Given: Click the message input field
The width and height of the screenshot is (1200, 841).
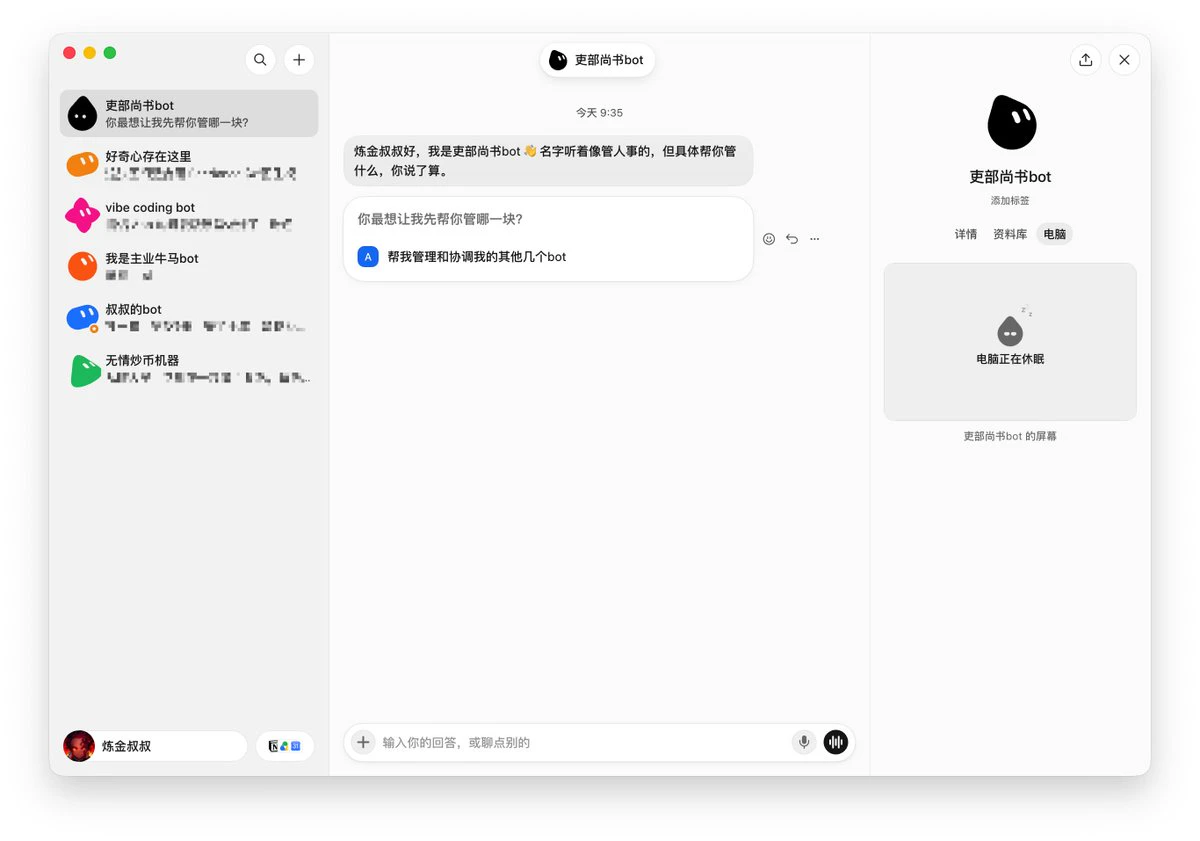Looking at the screenshot, I should 584,743.
